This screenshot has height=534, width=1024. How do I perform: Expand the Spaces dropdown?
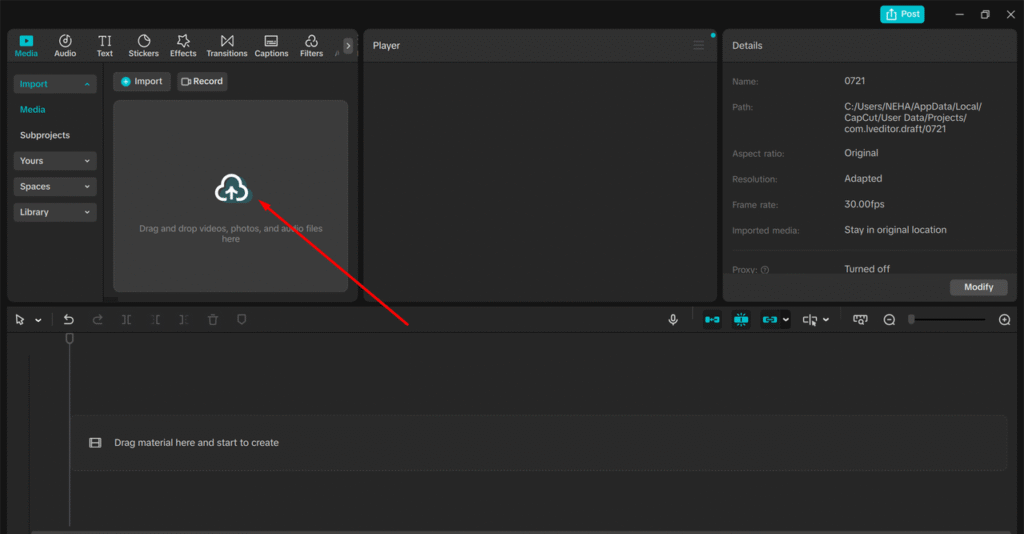coord(55,186)
